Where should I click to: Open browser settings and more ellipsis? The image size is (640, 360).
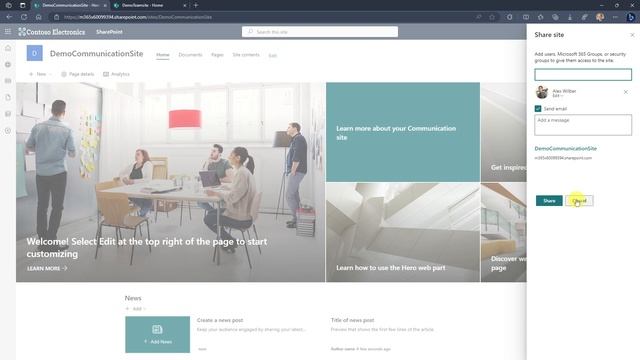click(615, 17)
